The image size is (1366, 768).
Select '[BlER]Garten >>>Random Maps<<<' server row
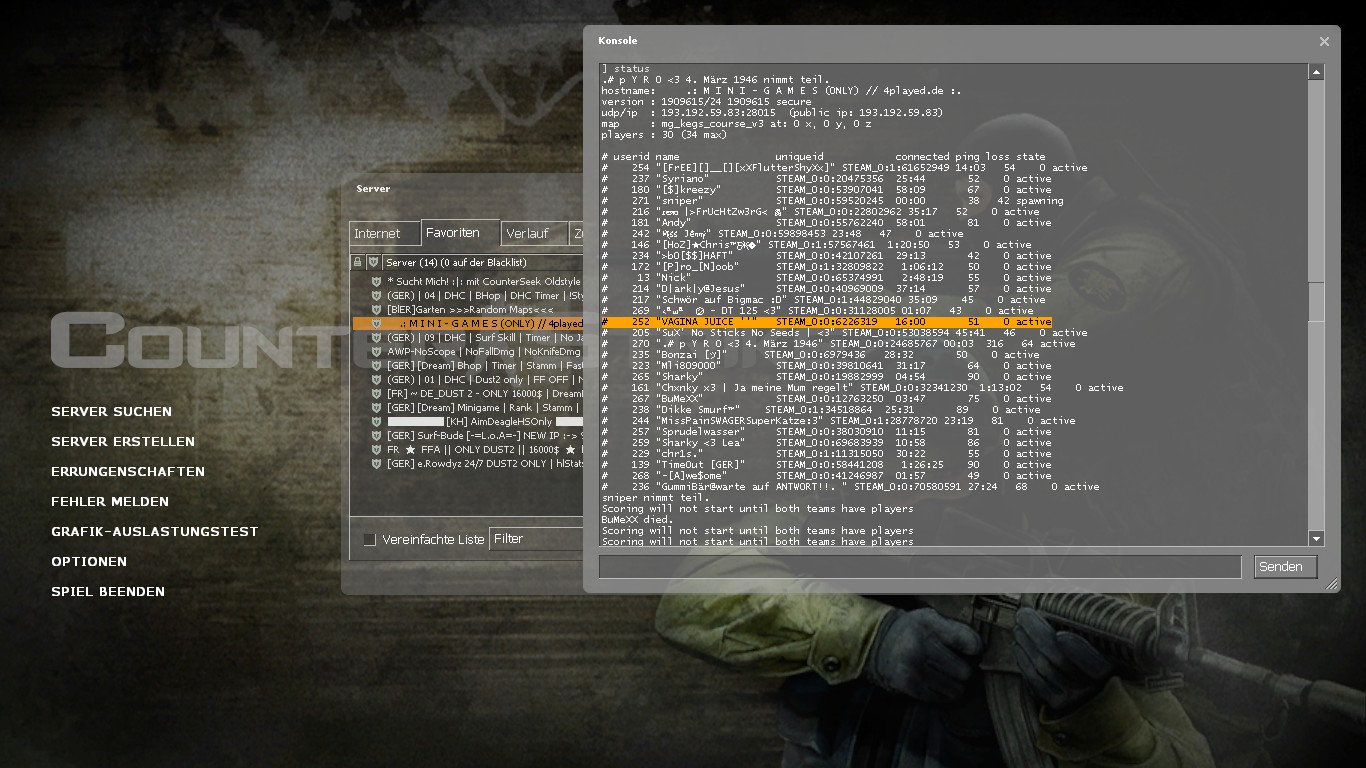coord(468,310)
